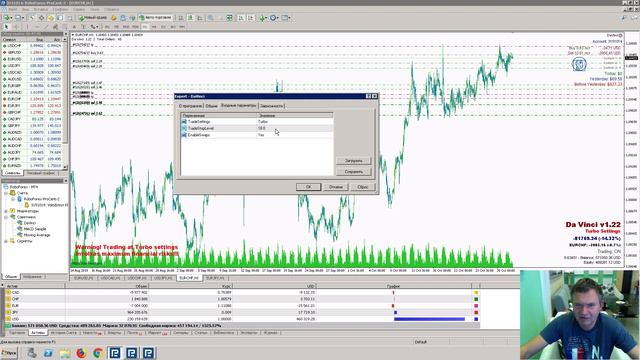Collapse the Советники node in Navigator
Viewport: 640px width, 360px height.
pos(6,217)
